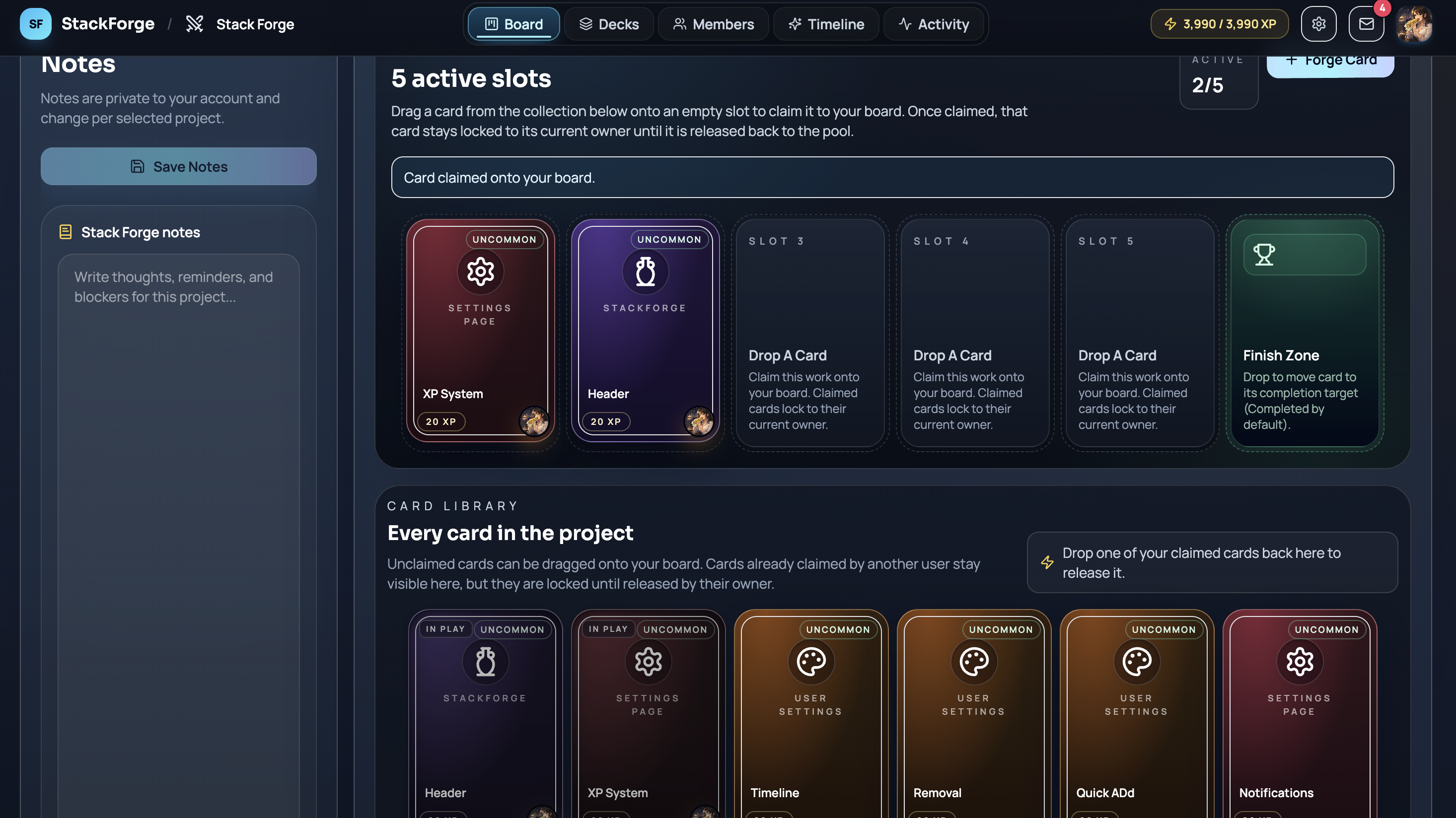Click IN PLAY tag on library Header card
Viewport: 1456px width, 818px height.
[x=445, y=629]
